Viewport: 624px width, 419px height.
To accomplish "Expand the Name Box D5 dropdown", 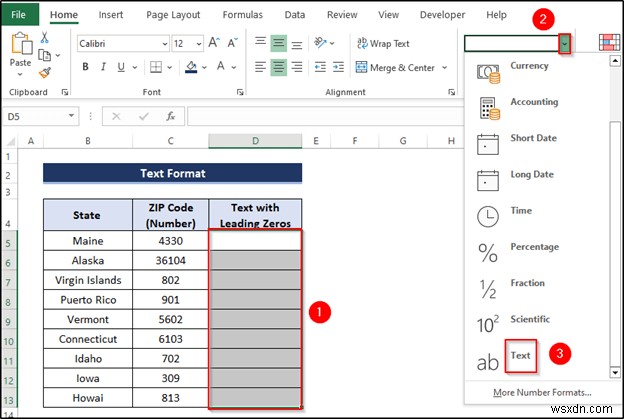I will point(71,116).
